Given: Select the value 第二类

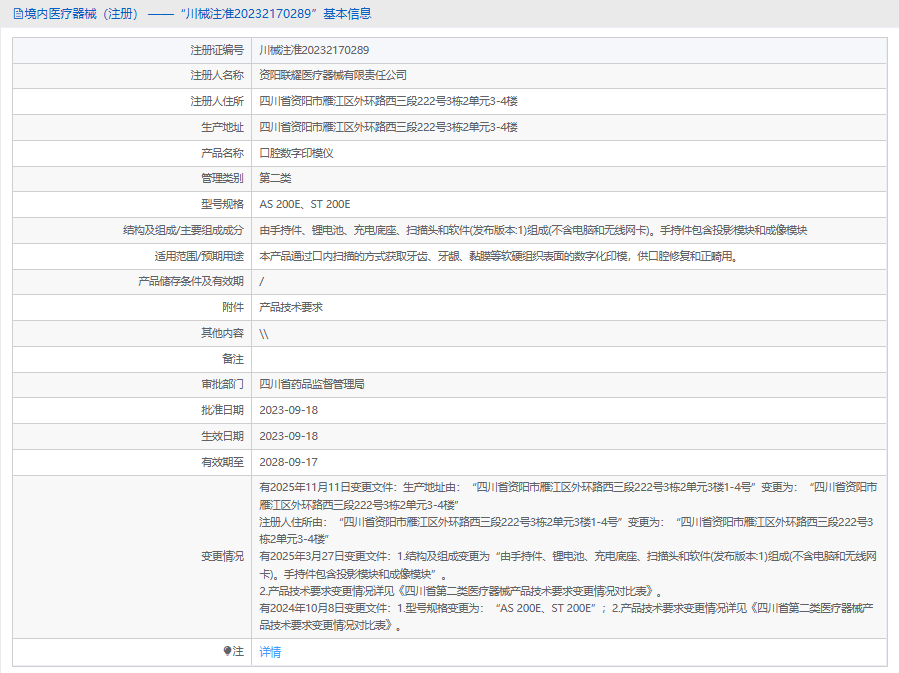Looking at the screenshot, I should point(275,178).
